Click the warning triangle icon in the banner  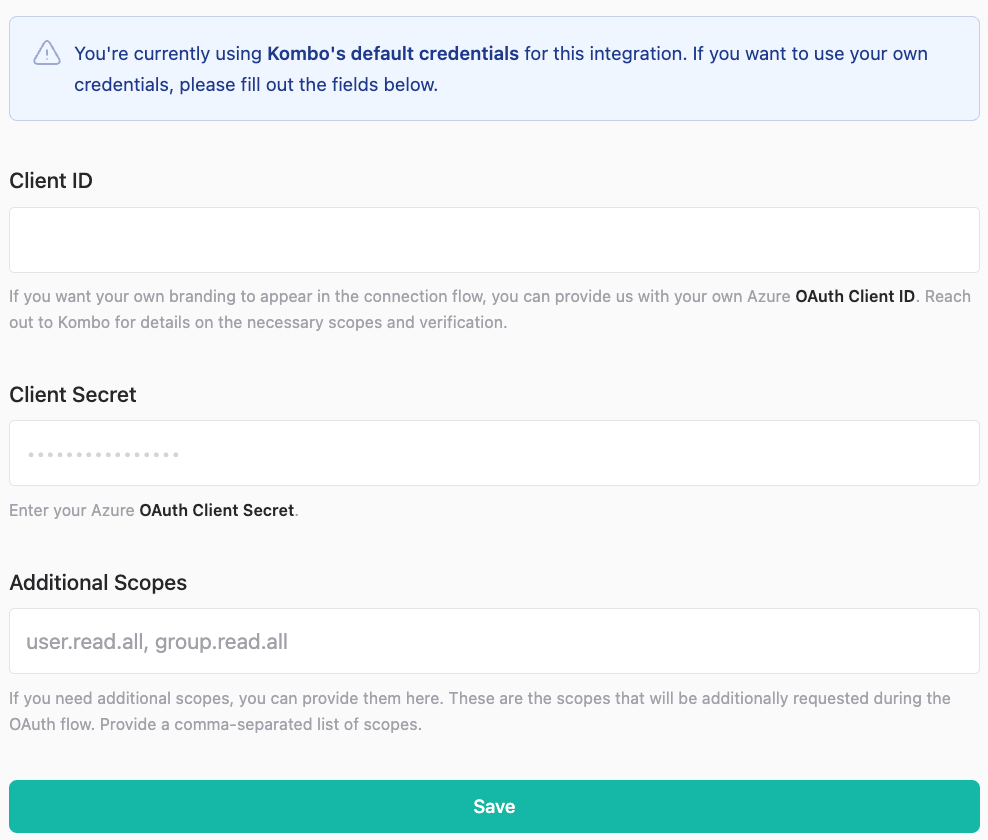click(x=46, y=54)
